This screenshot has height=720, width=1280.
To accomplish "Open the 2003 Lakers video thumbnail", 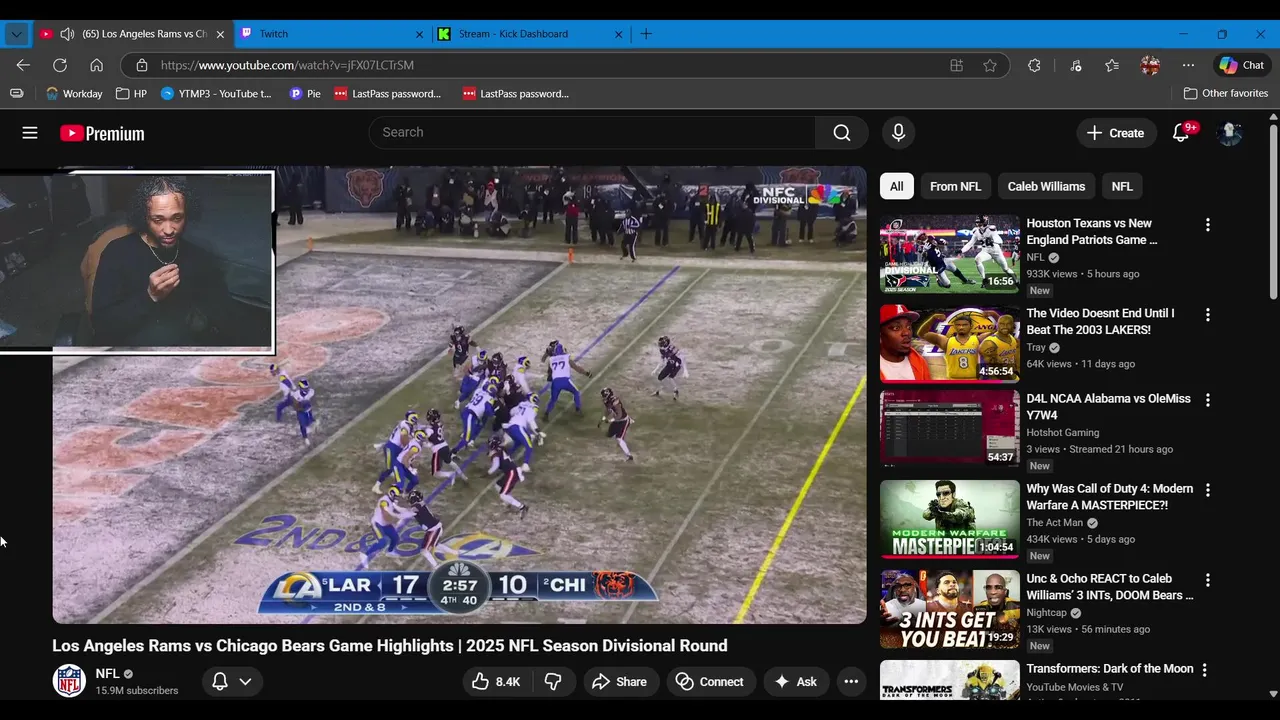I will tap(950, 344).
